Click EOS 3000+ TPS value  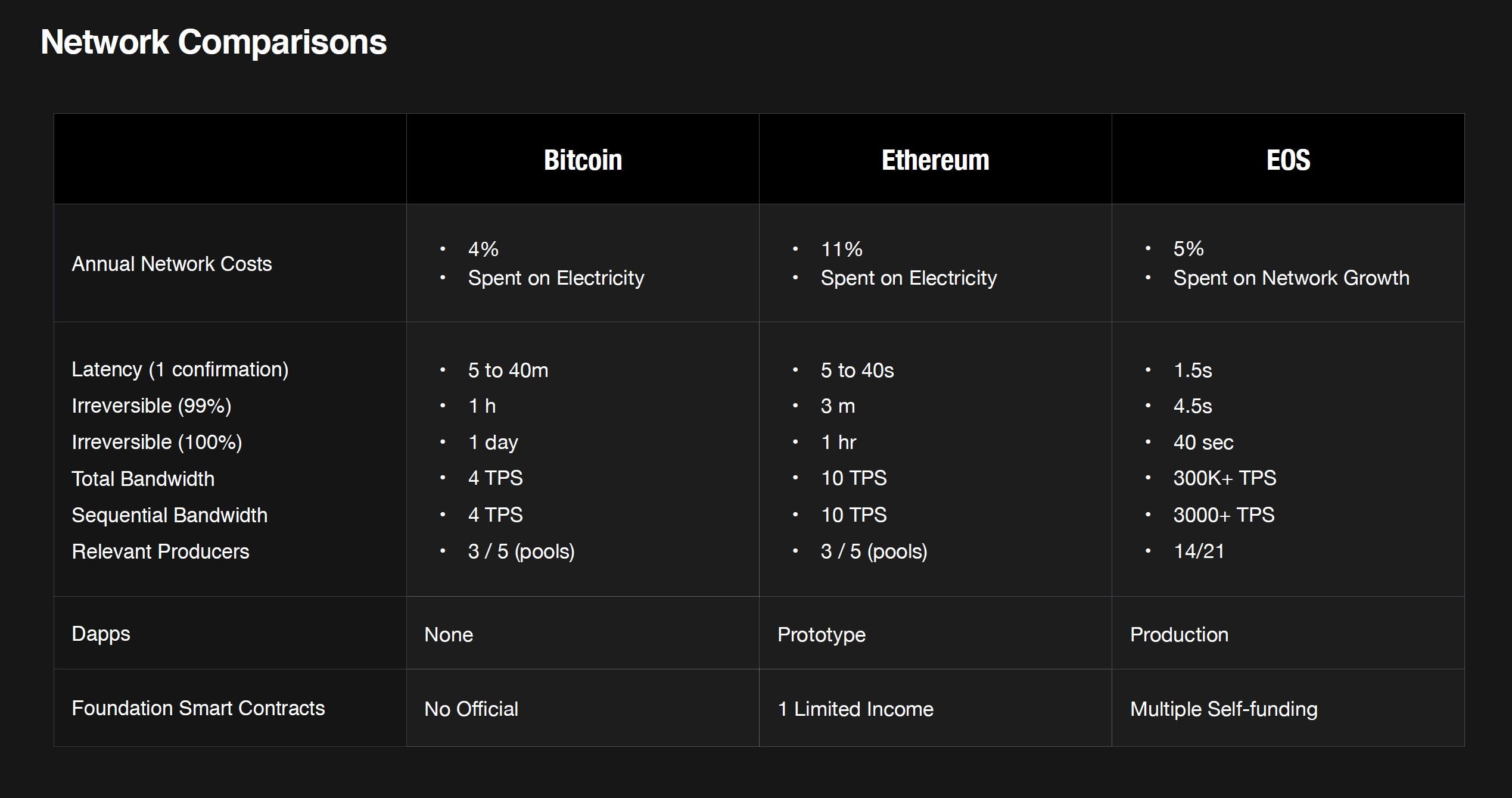tap(1224, 515)
